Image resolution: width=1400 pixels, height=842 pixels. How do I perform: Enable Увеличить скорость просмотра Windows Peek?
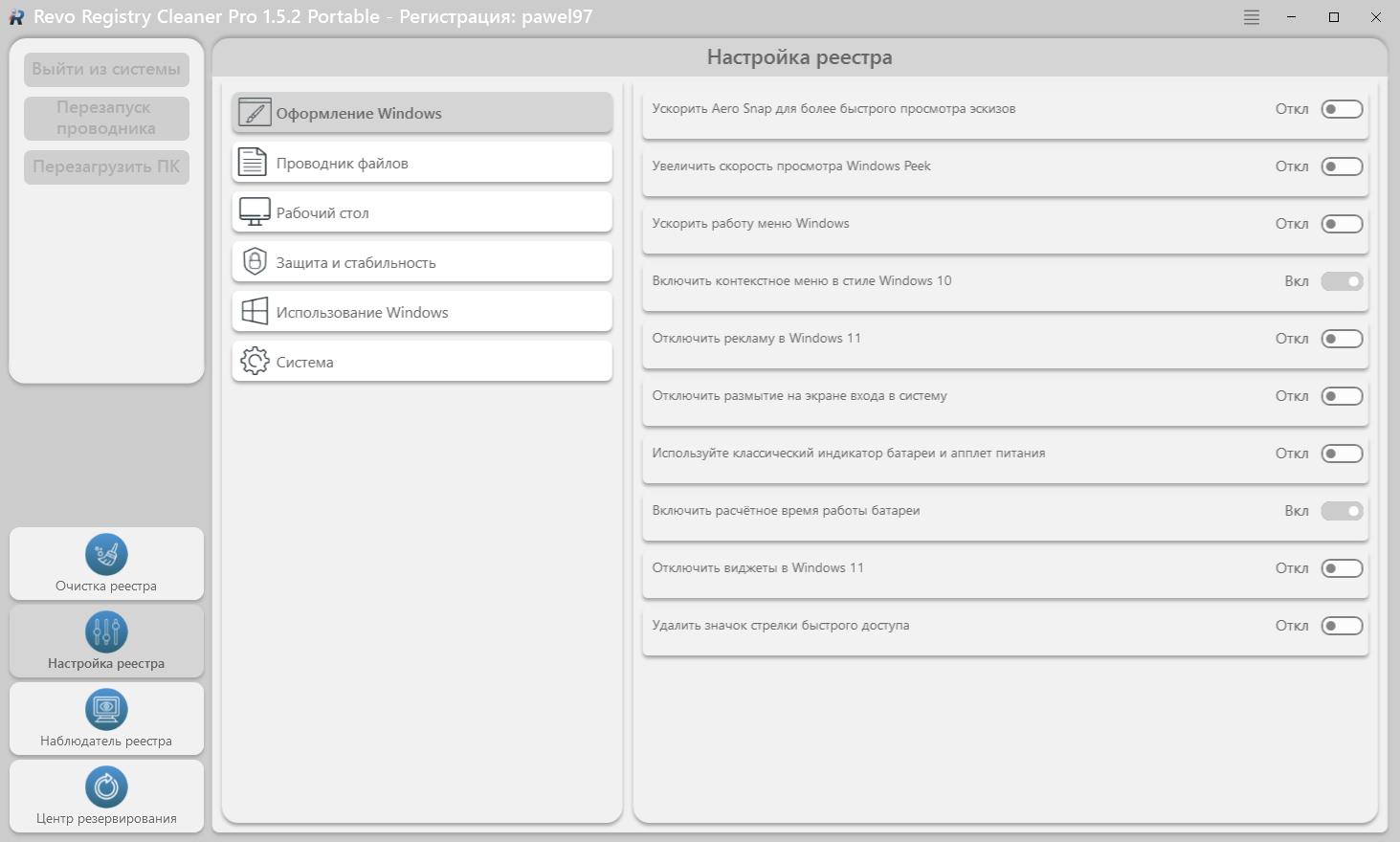[x=1342, y=166]
